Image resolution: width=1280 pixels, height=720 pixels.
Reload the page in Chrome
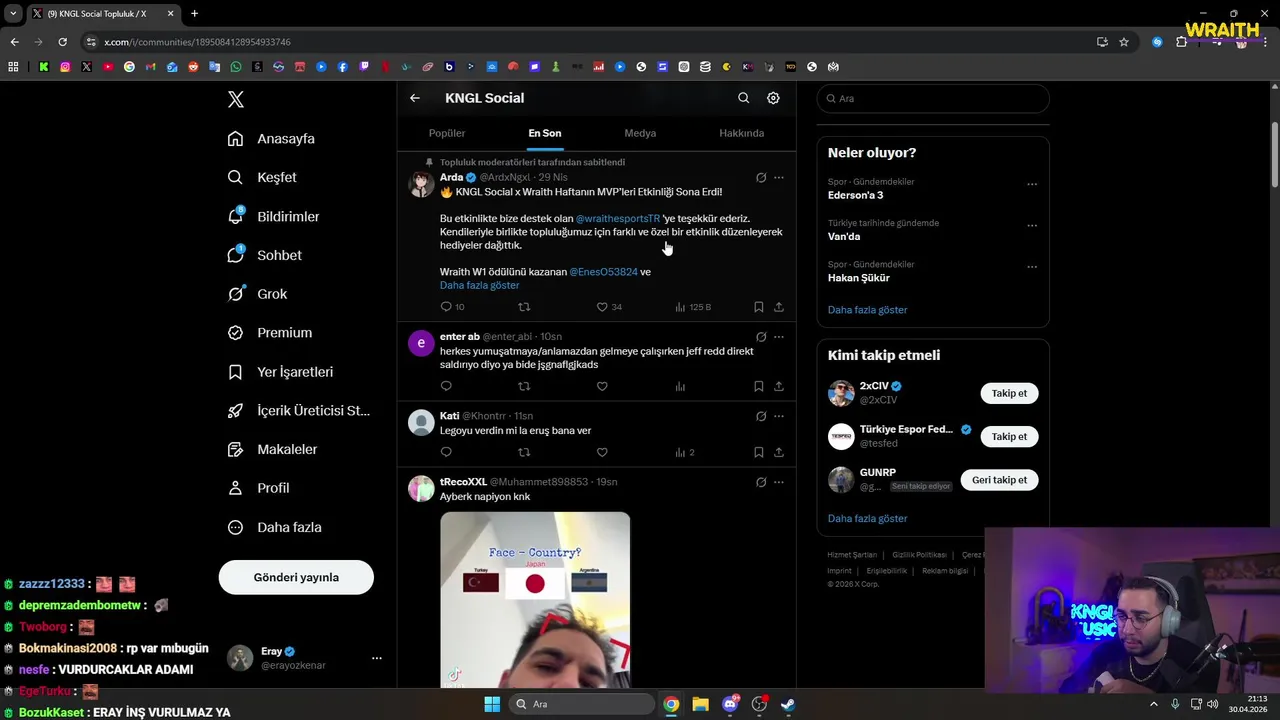[62, 42]
